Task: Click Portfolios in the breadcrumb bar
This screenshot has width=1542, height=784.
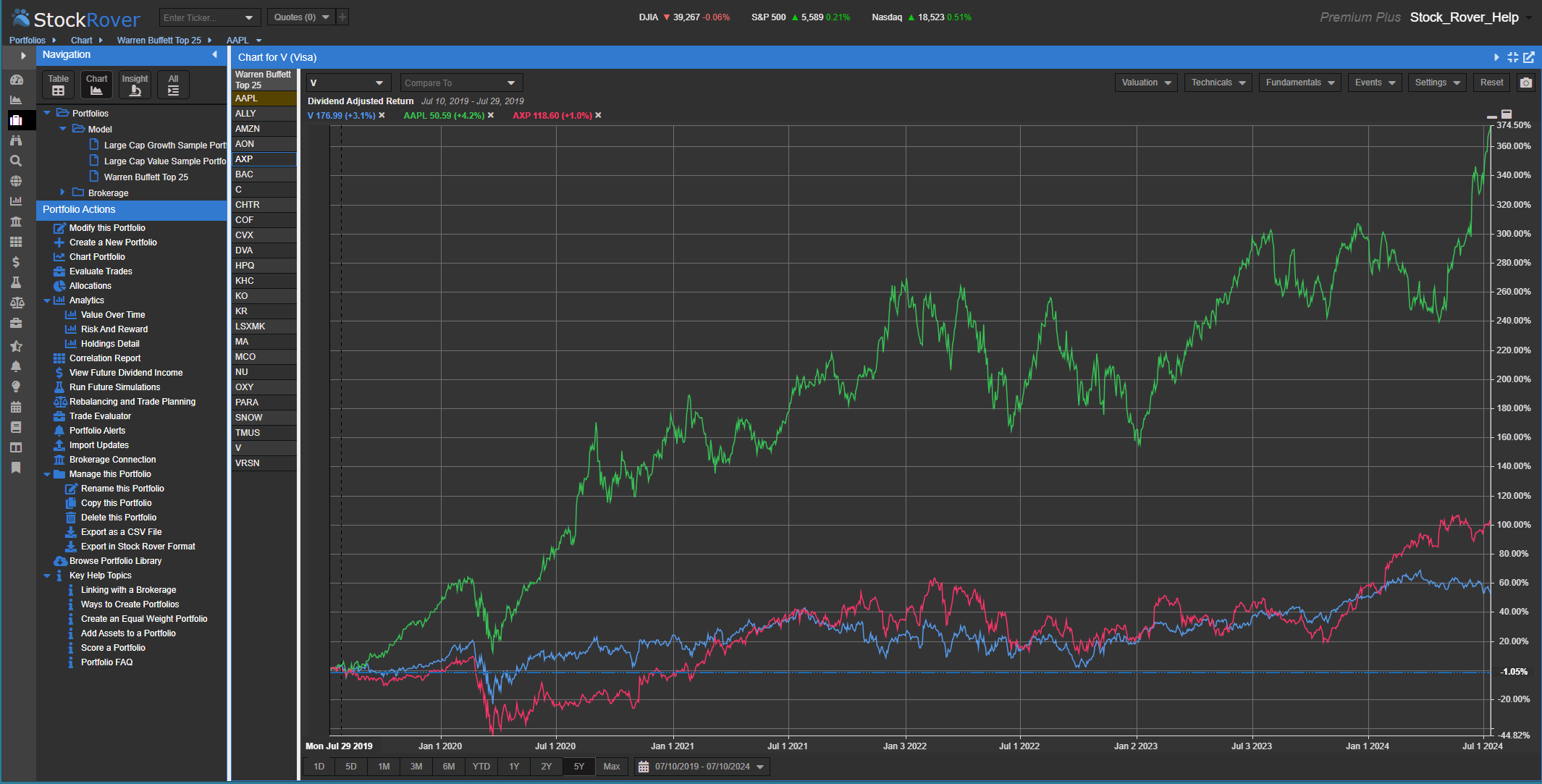Action: pos(28,41)
